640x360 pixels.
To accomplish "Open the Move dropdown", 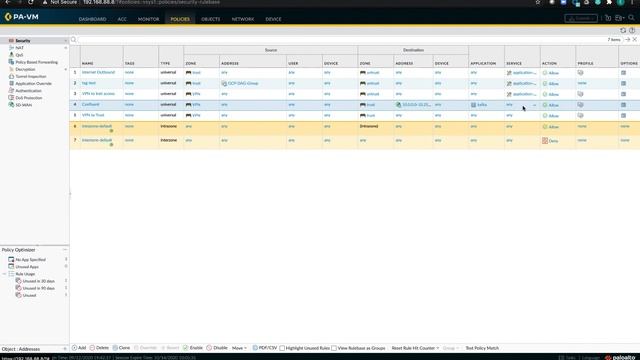I will click(239, 348).
